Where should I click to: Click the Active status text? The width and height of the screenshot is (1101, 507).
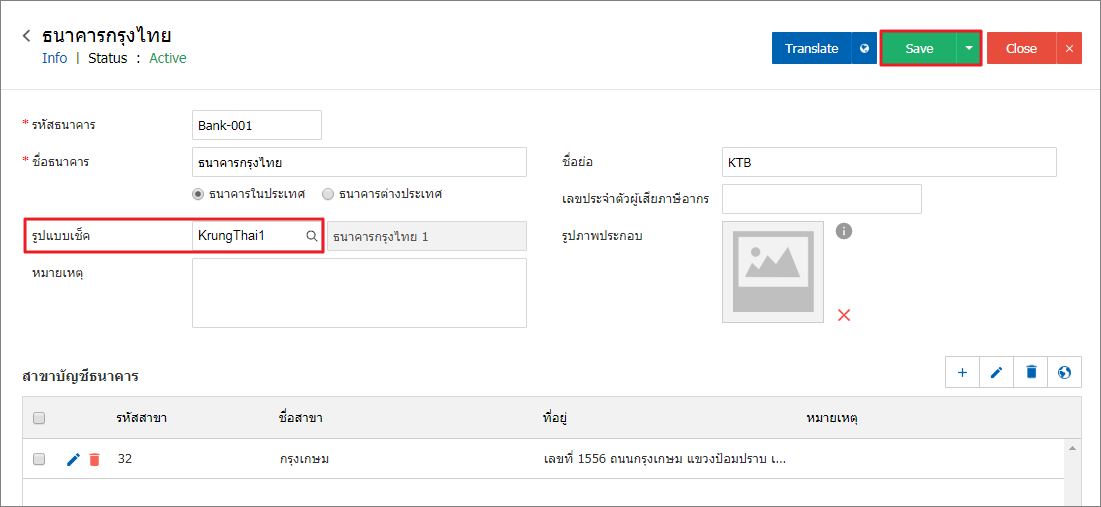coord(168,58)
